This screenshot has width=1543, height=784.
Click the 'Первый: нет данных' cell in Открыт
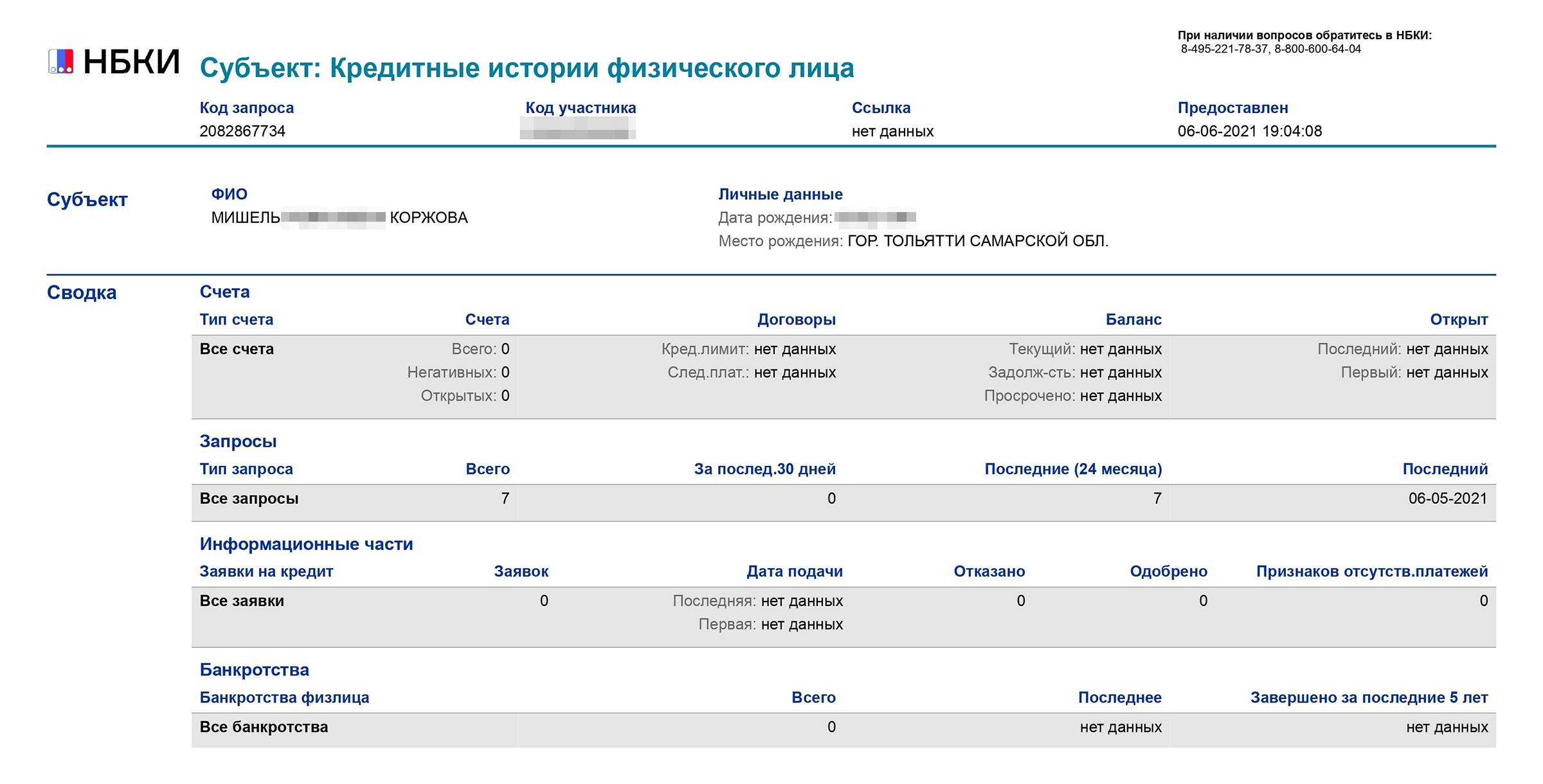pos(1414,372)
